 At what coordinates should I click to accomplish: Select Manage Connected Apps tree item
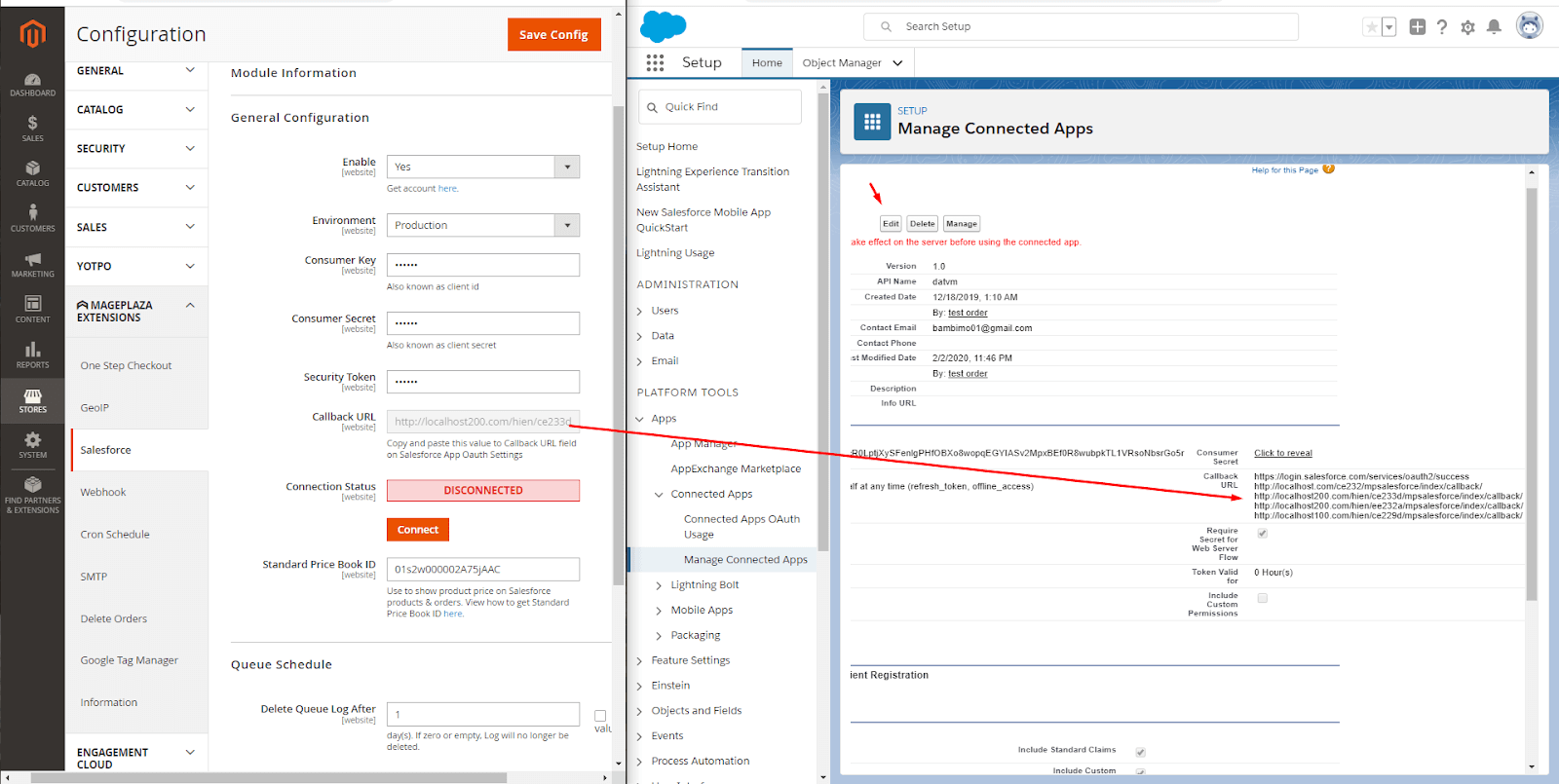[745, 560]
